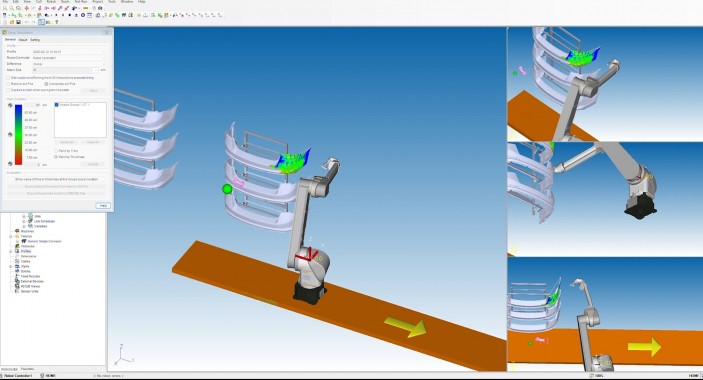Viewport: 703px width, 380px height.
Task: Click the red crosshair center-view toolbar icon
Action: (27, 8)
